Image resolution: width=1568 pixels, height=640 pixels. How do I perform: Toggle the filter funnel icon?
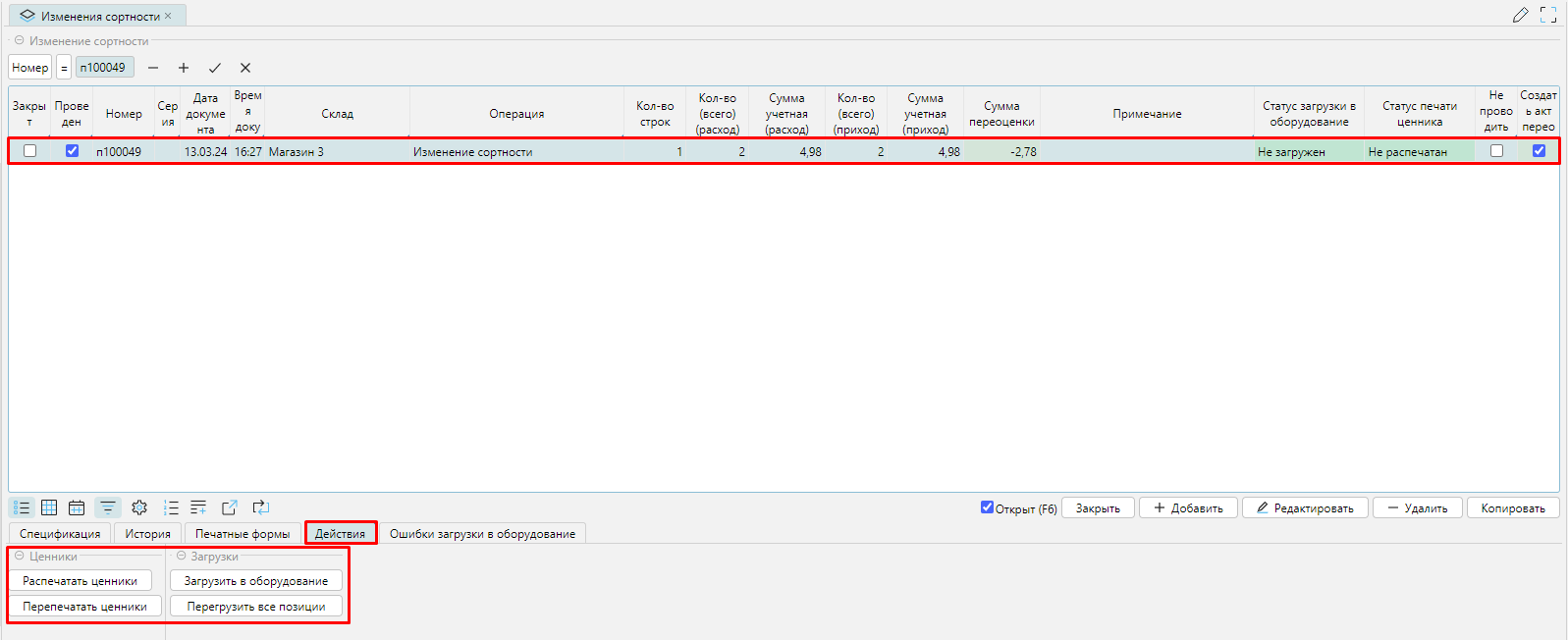[108, 507]
